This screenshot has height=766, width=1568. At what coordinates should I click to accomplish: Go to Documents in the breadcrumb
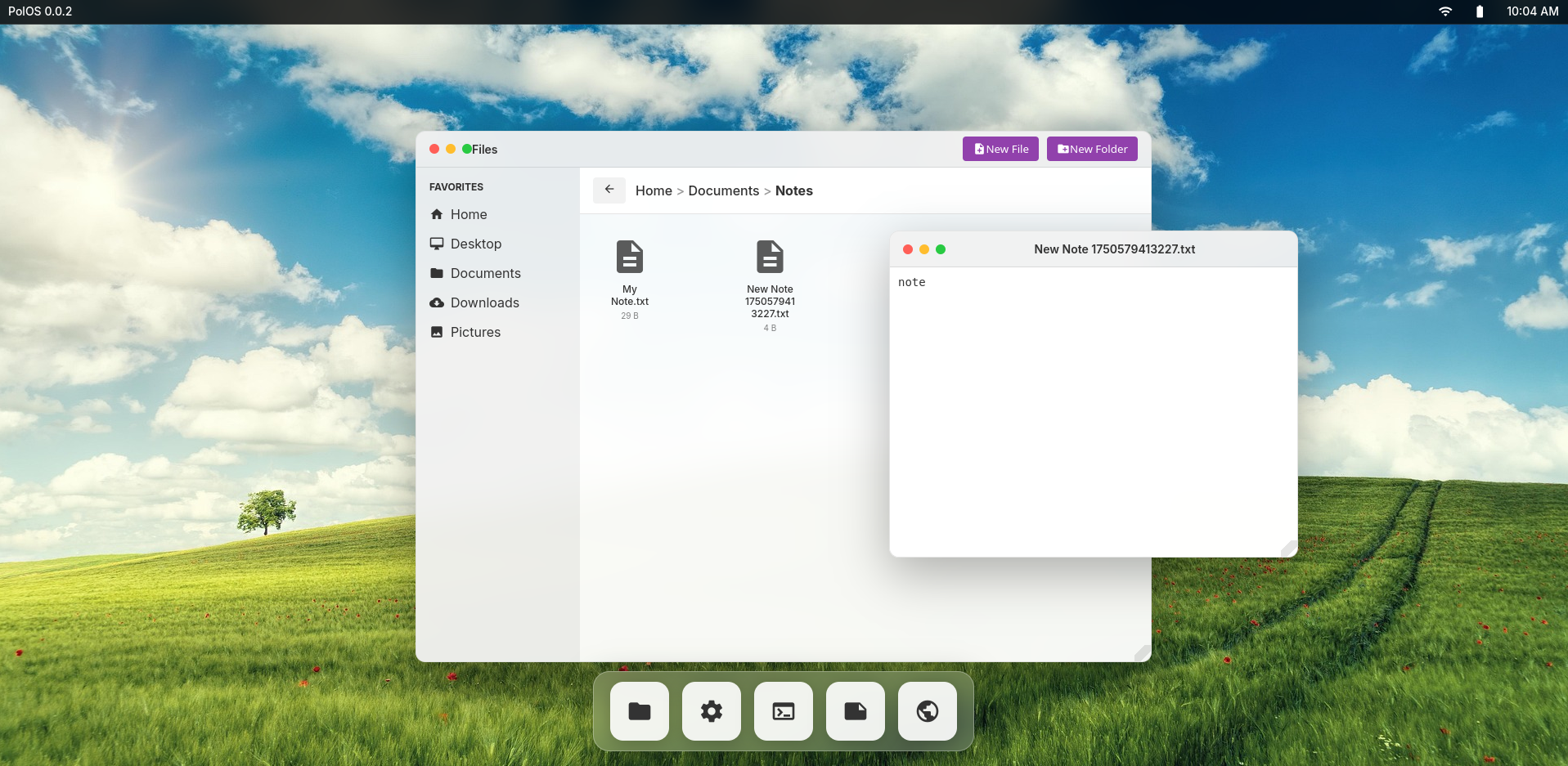[724, 190]
